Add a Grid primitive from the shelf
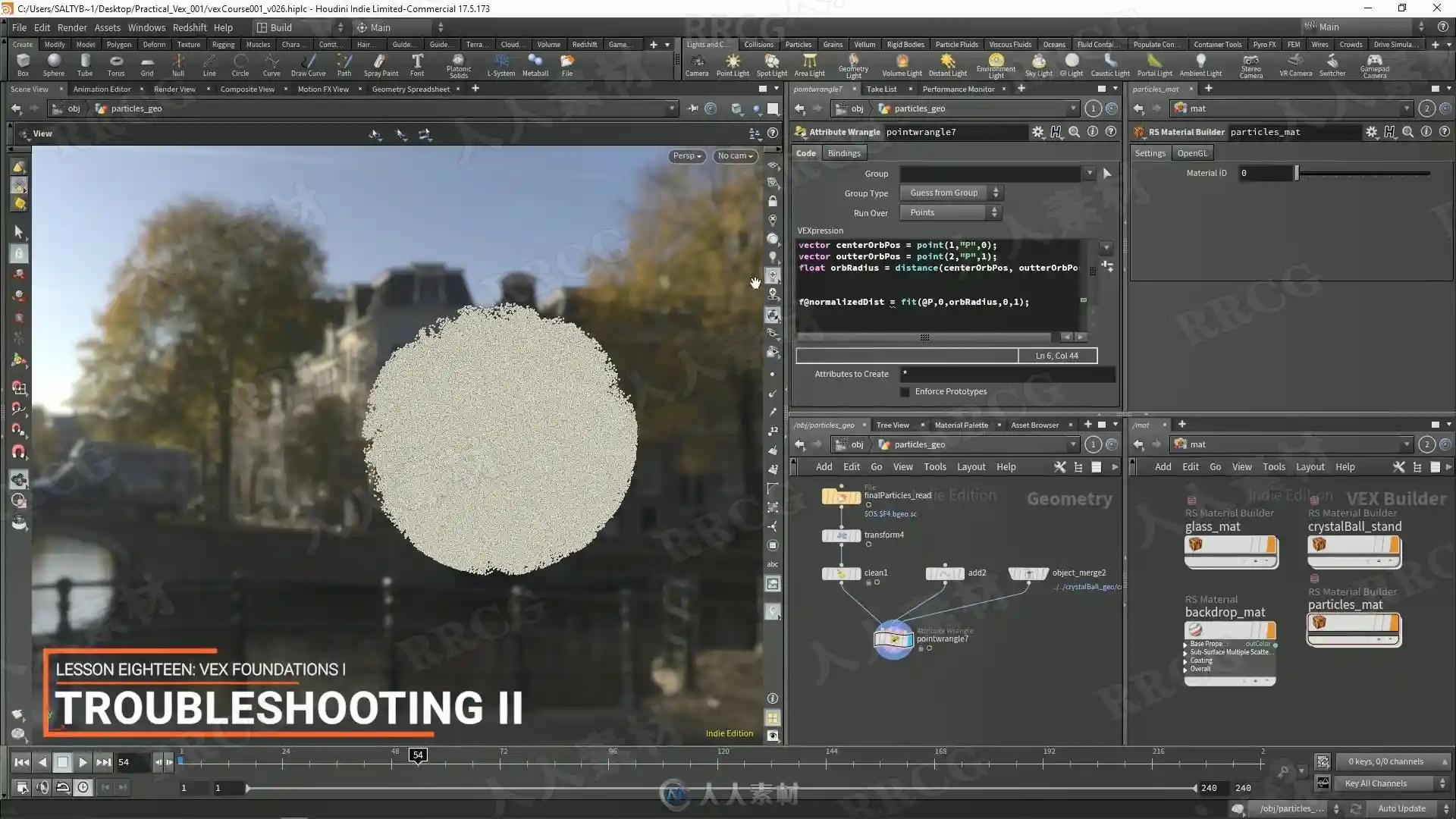Image resolution: width=1456 pixels, height=819 pixels. point(147,64)
